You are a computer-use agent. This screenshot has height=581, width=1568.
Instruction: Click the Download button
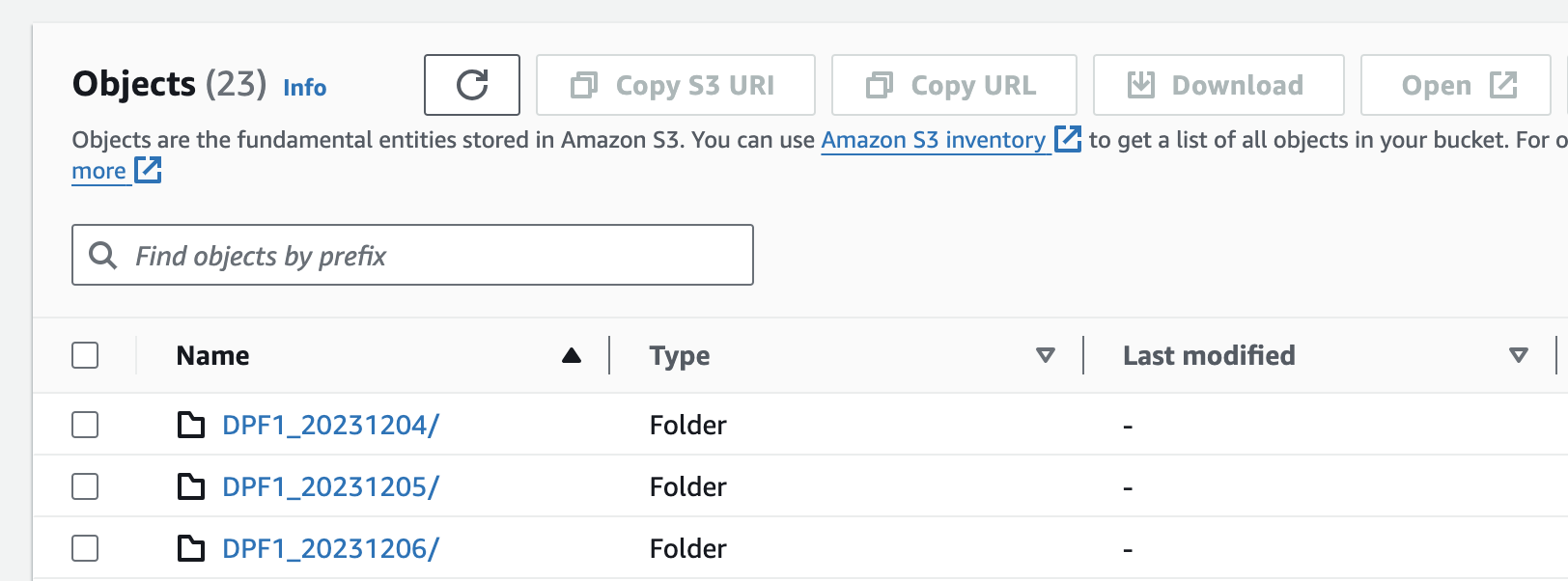[x=1218, y=85]
